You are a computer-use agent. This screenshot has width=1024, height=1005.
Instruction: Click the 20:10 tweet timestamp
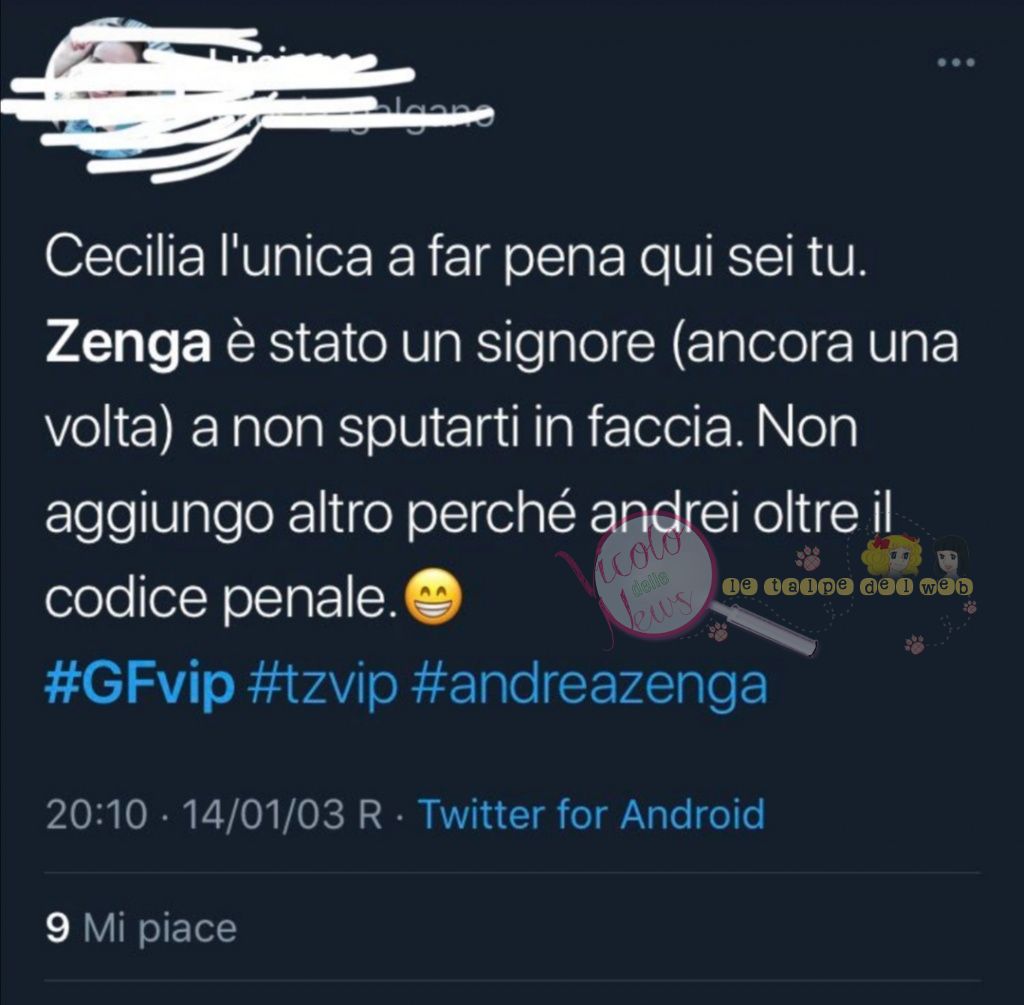(97, 815)
